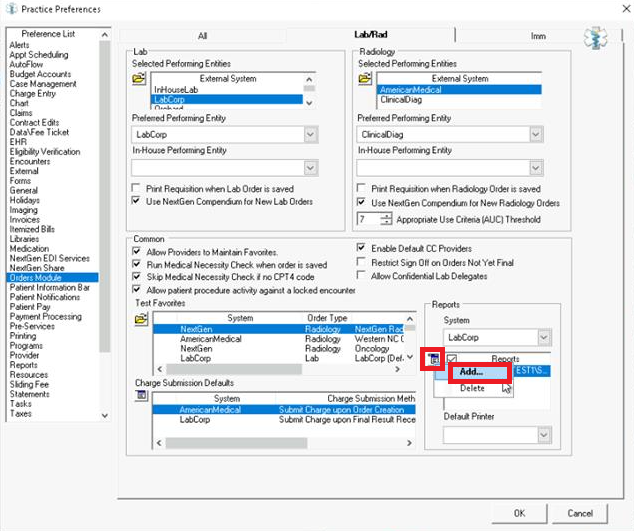This screenshot has height=531, width=634.
Task: Toggle Restrict Sign Off on Orders Not Yet Final
Action: (361, 262)
